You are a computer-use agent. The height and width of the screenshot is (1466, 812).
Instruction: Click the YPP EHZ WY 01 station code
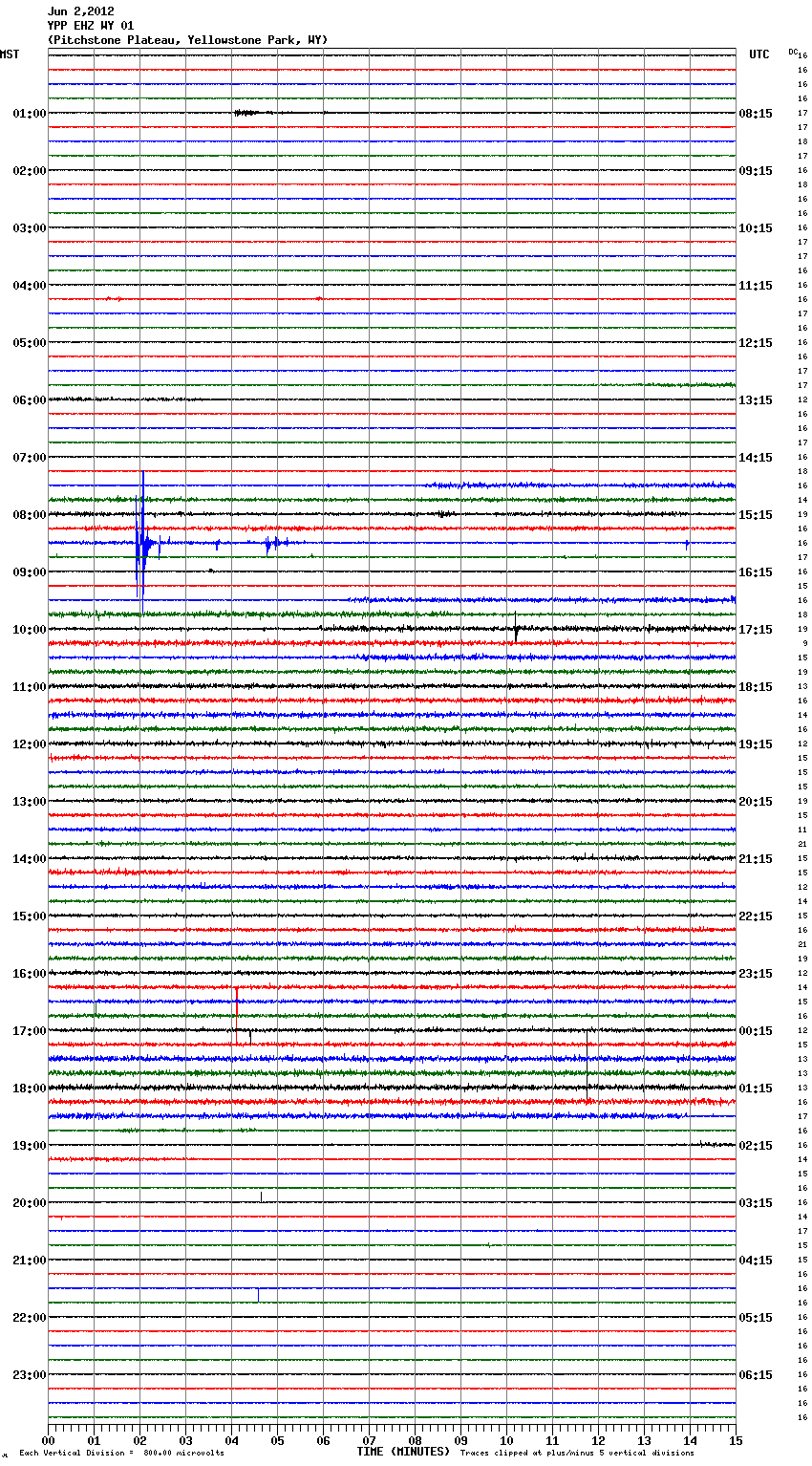(x=90, y=26)
